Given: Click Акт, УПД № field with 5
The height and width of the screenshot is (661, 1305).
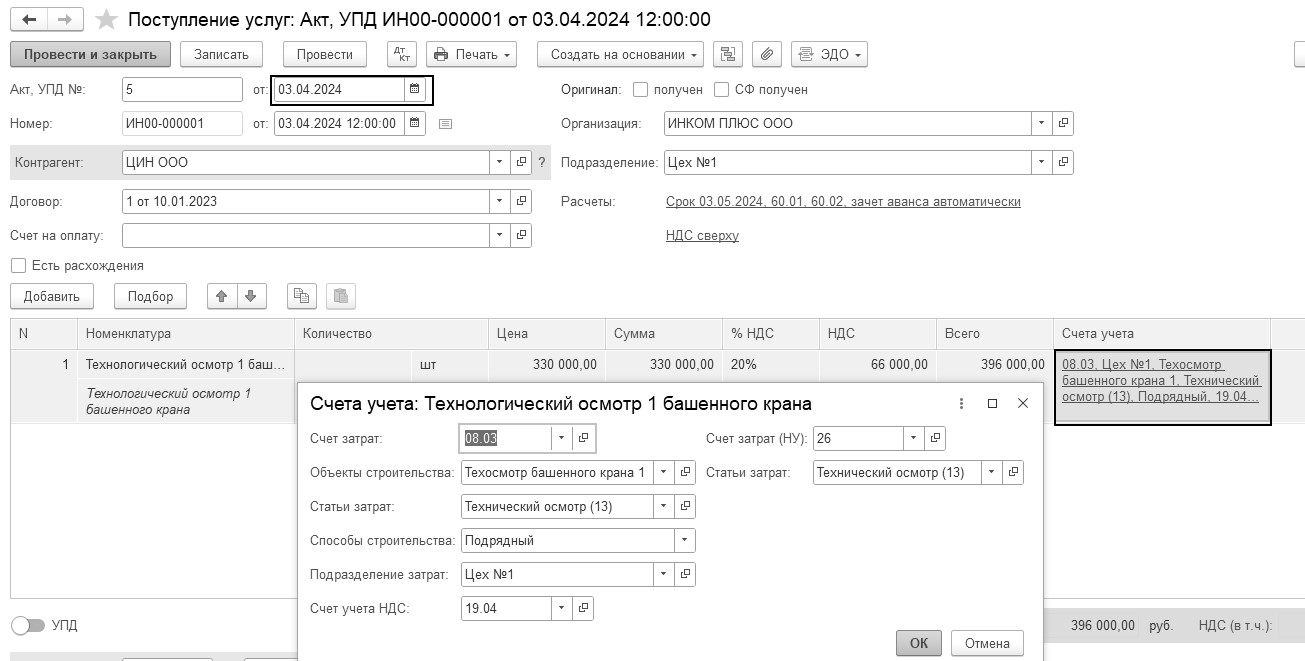Looking at the screenshot, I should click(182, 89).
